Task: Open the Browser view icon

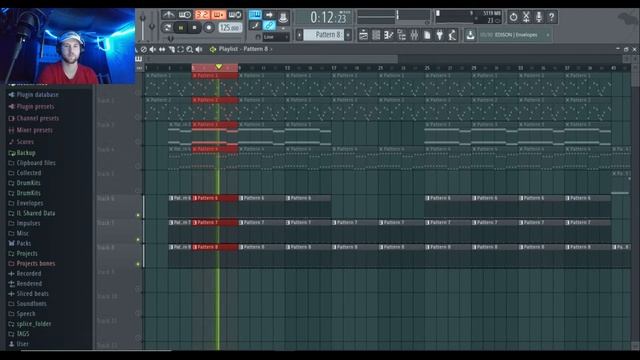Action: tap(402, 35)
